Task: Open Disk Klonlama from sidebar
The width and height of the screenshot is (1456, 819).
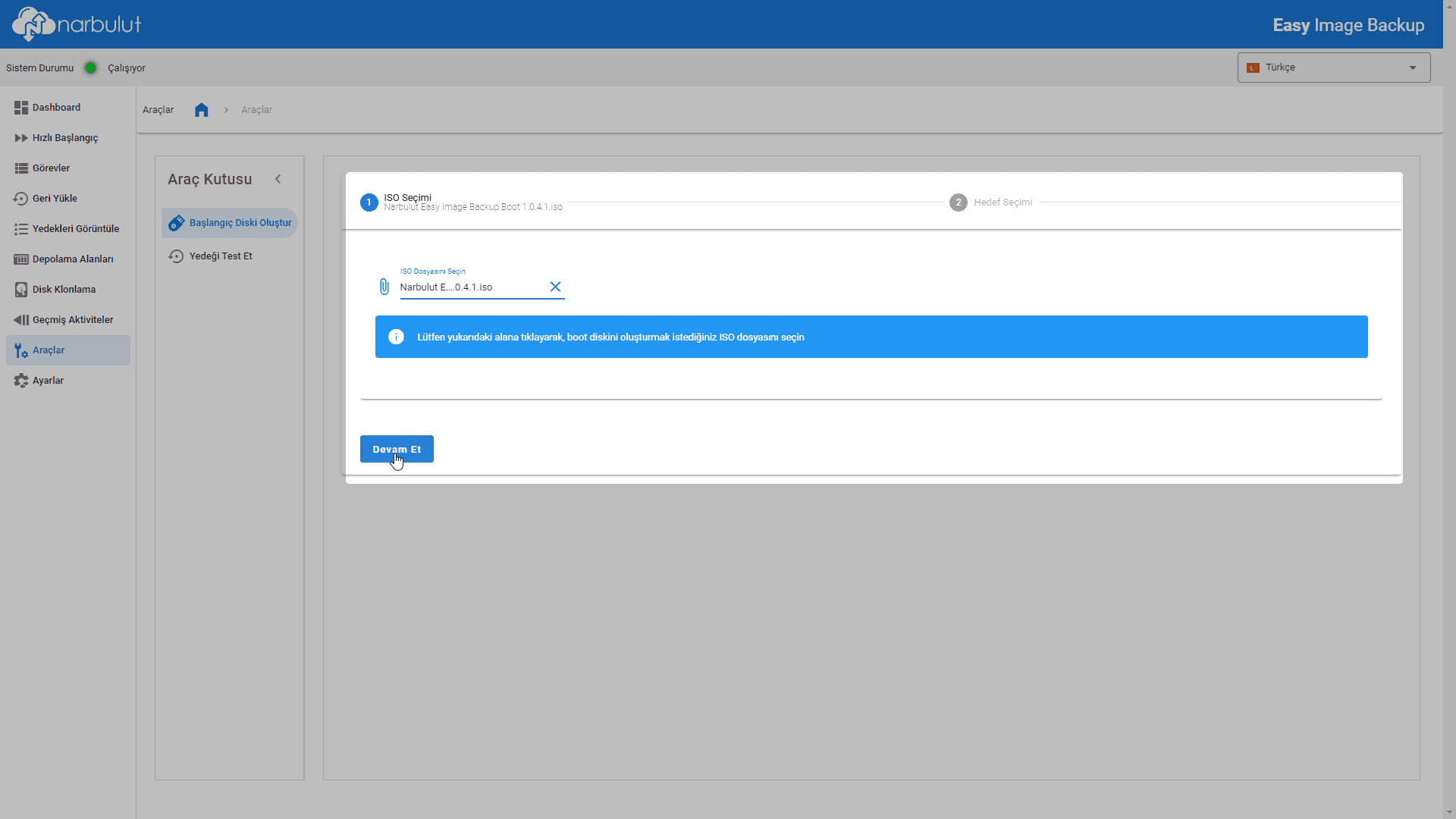Action: 68,290
